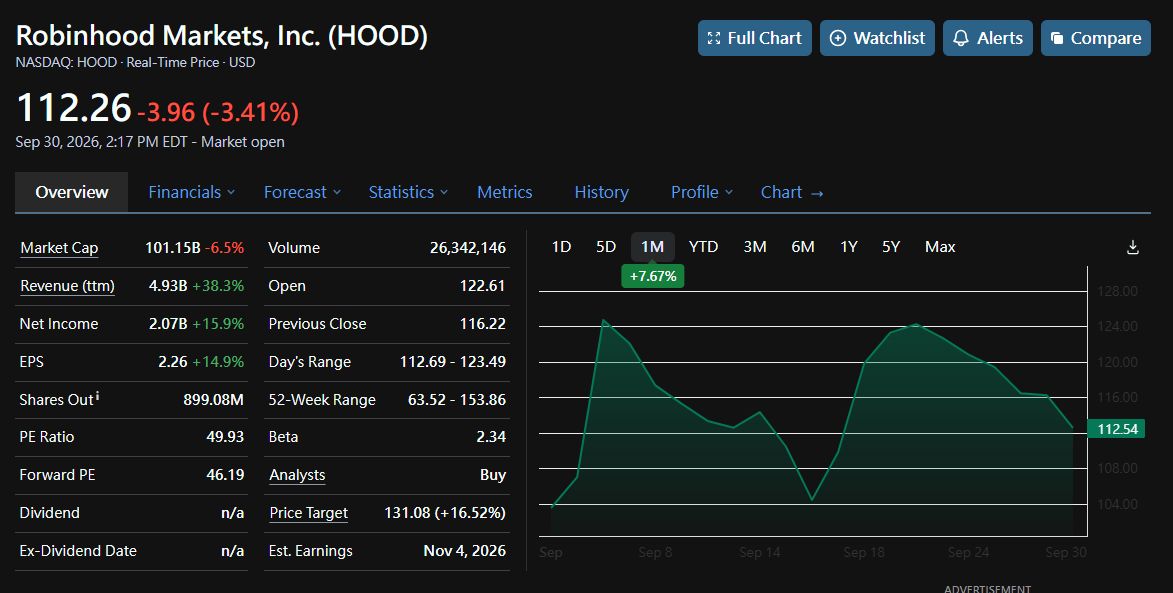Click the Forward PE value 46.19

(x=225, y=475)
